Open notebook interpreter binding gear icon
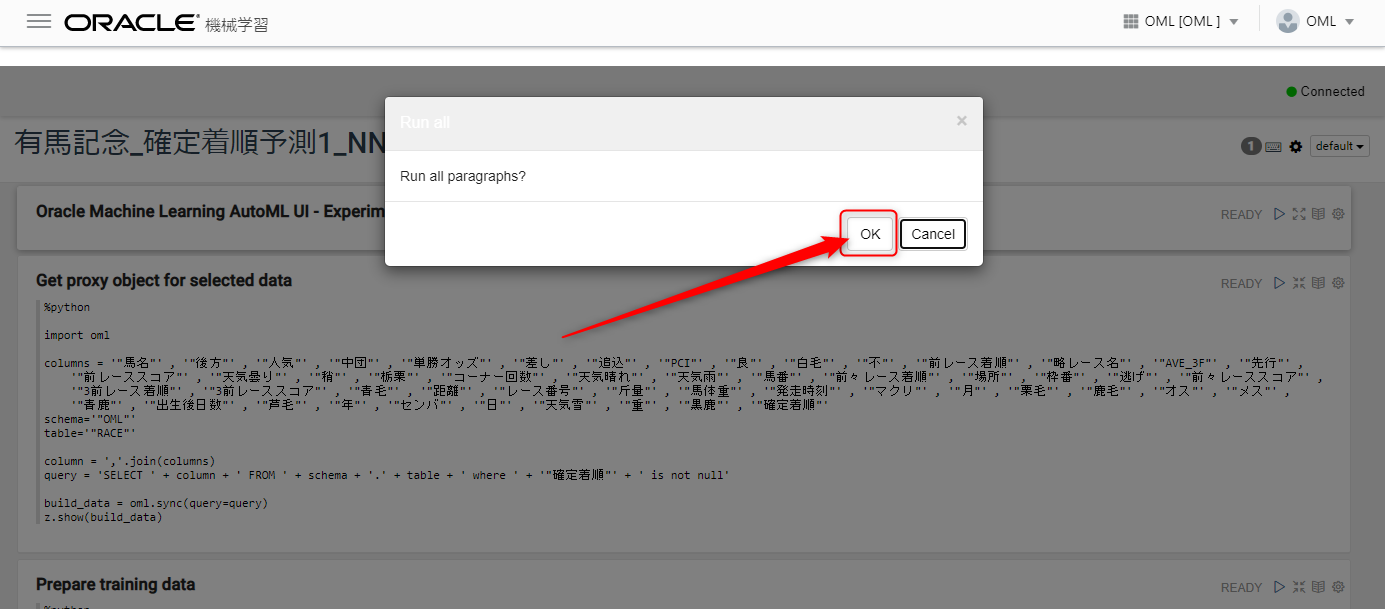Screen dimensions: 1385x609 [x=1296, y=147]
